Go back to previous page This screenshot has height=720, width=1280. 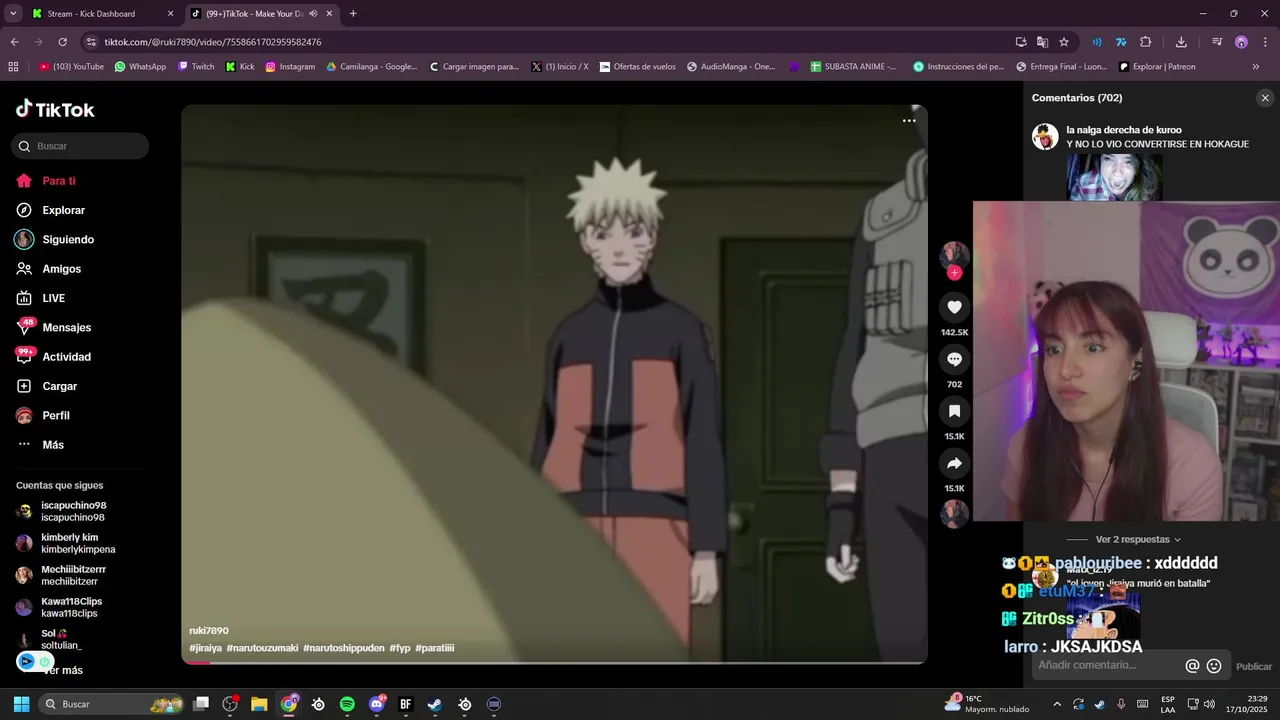[x=14, y=42]
